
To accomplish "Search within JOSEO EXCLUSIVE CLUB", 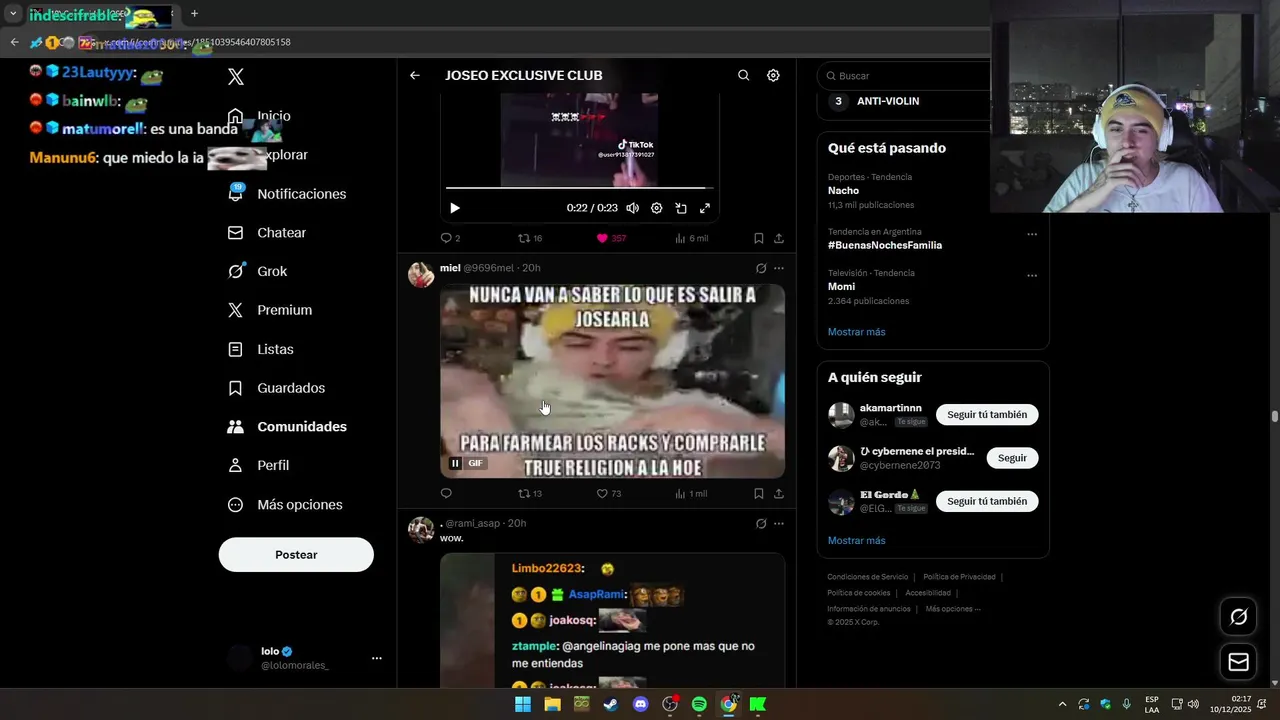I will point(743,75).
